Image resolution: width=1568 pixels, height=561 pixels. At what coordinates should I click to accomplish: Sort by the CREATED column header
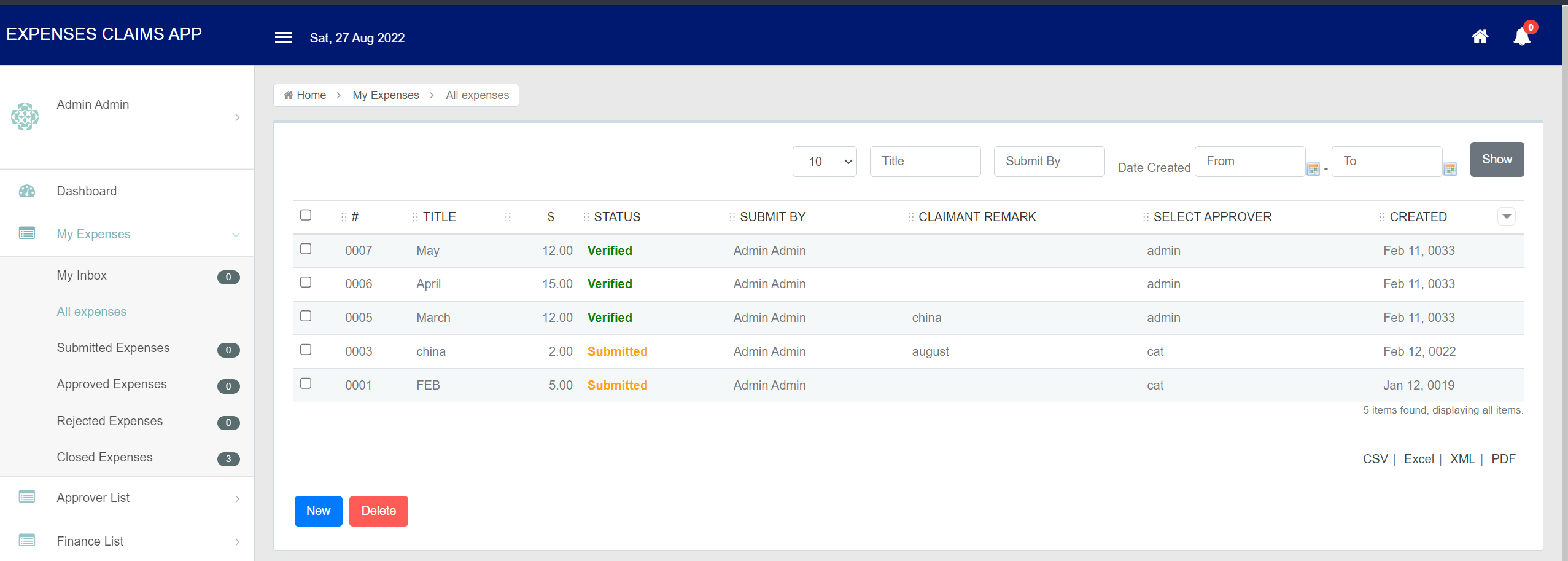click(x=1418, y=217)
